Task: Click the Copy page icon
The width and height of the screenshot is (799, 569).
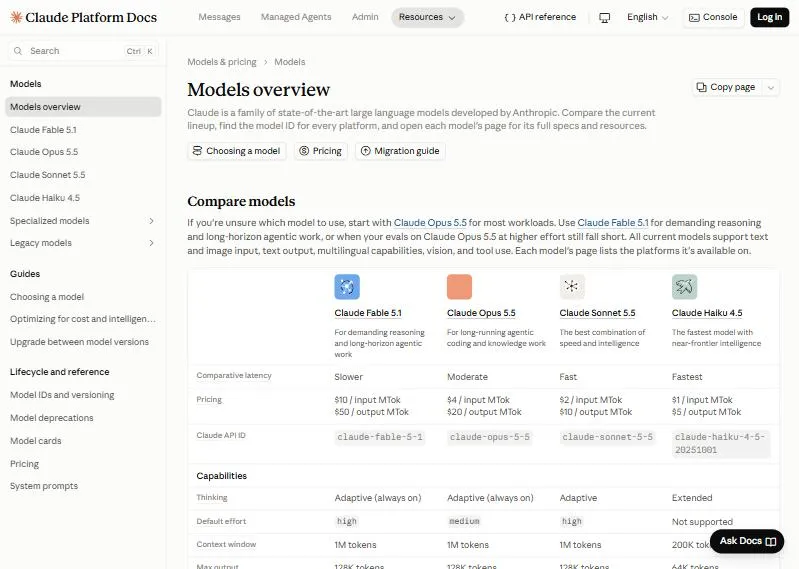Action: tap(702, 87)
